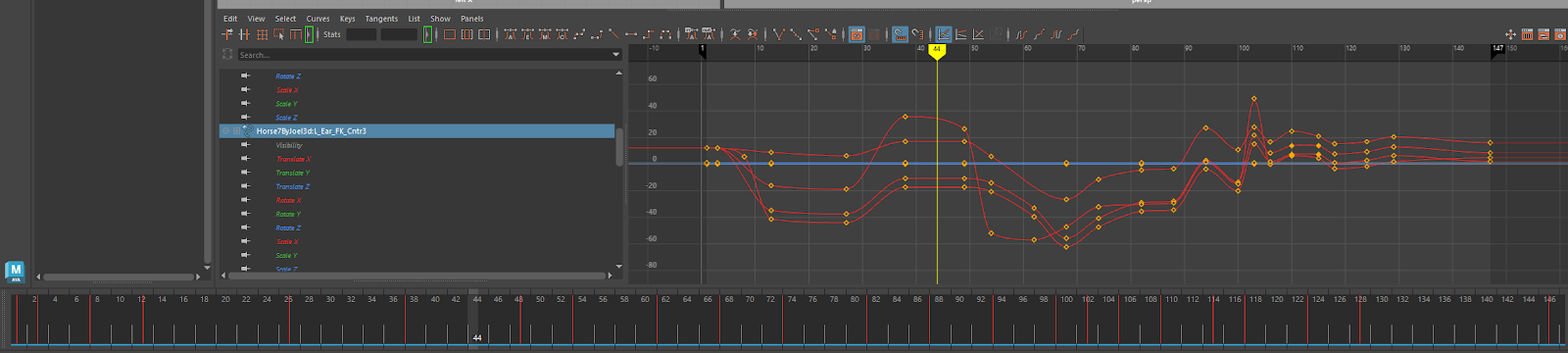Click the second Stats value field
This screenshot has width=1568, height=353.
pyautogui.click(x=399, y=34)
